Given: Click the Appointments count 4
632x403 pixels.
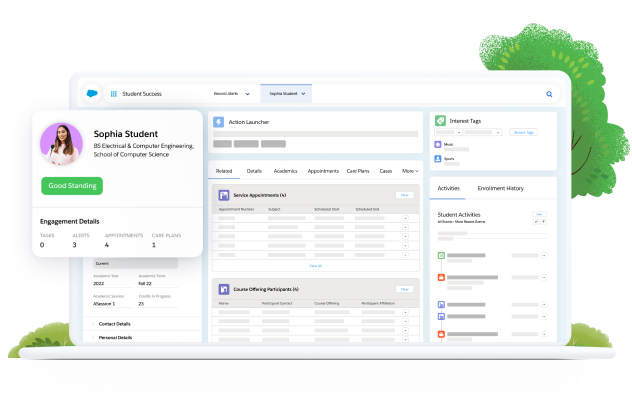Looking at the screenshot, I should (x=106, y=245).
